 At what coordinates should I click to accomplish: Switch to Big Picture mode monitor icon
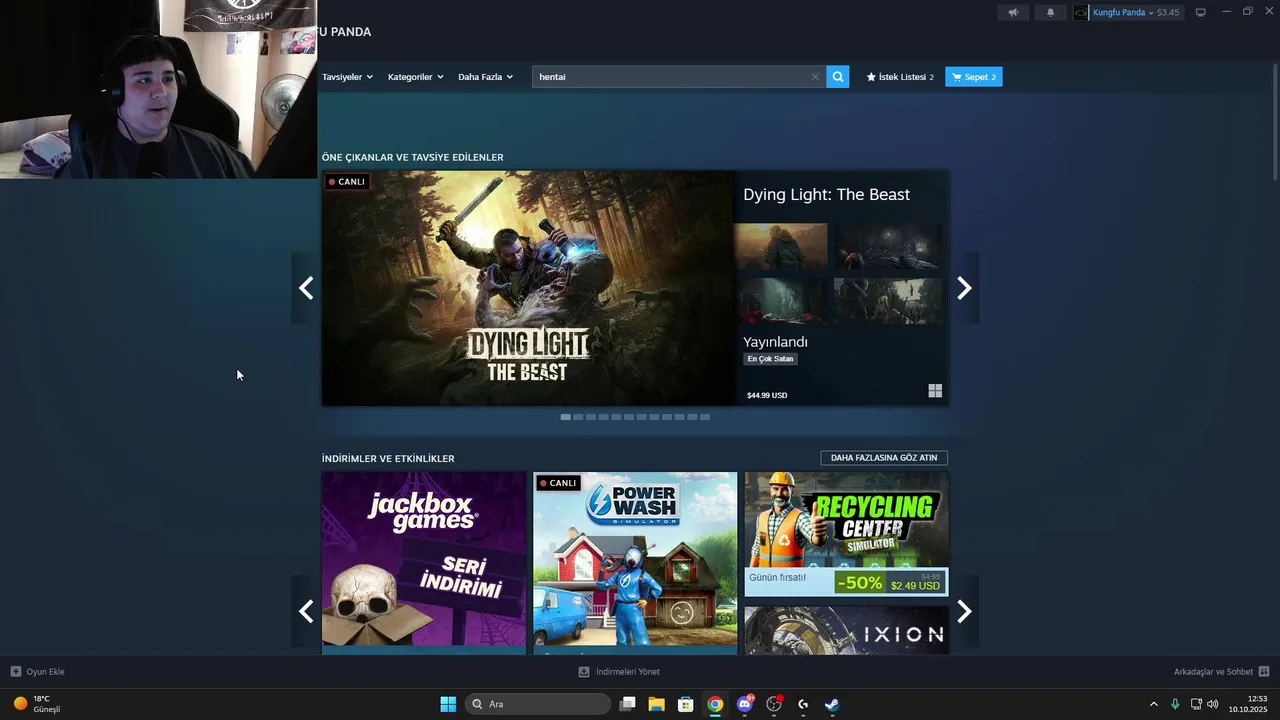pos(1201,12)
